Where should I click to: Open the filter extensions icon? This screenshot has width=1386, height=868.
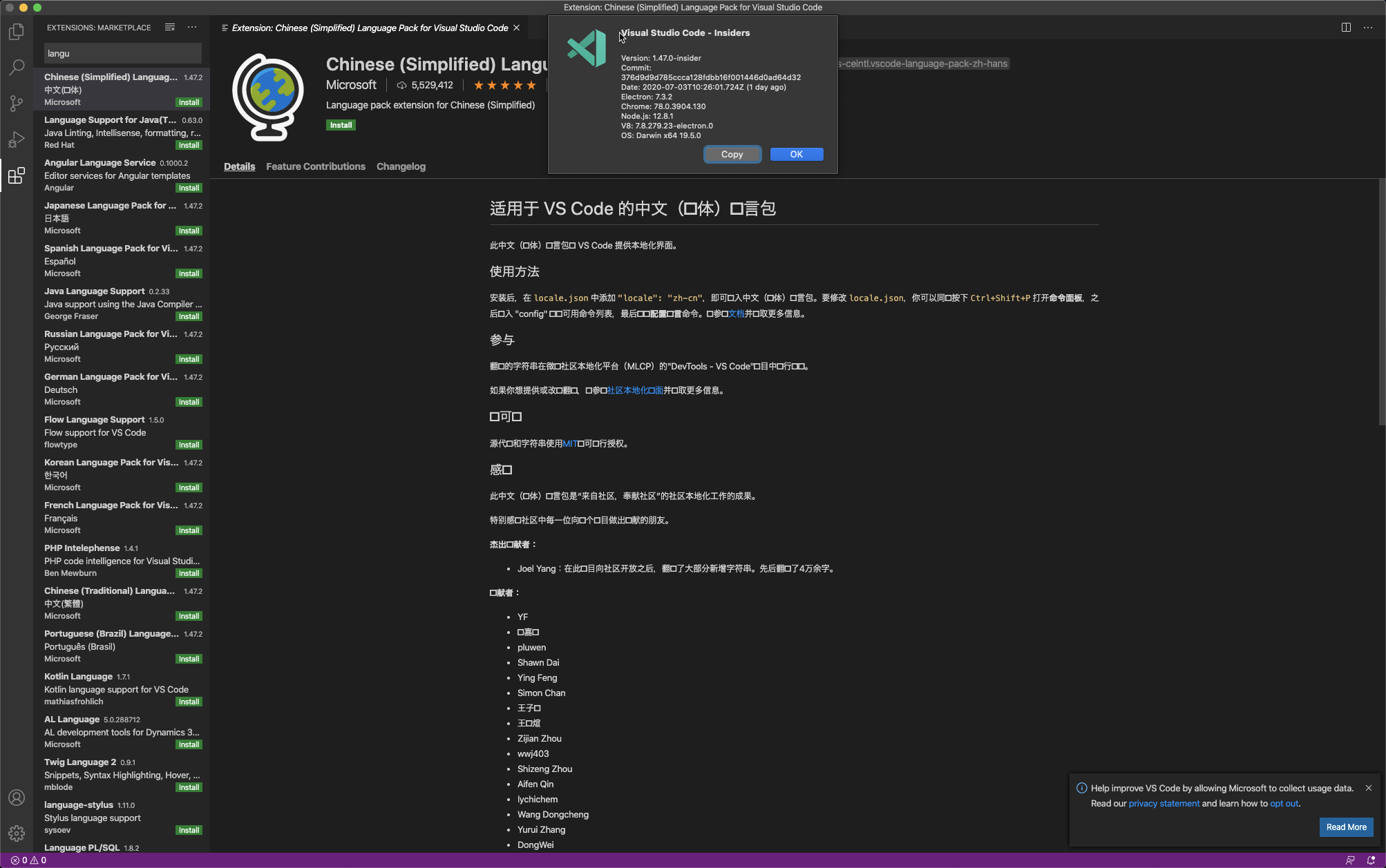tap(169, 27)
